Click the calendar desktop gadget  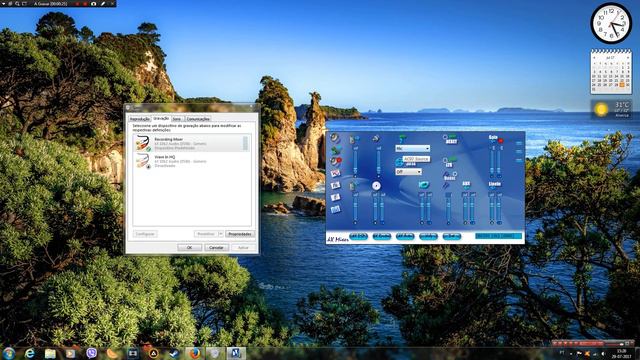click(x=611, y=71)
